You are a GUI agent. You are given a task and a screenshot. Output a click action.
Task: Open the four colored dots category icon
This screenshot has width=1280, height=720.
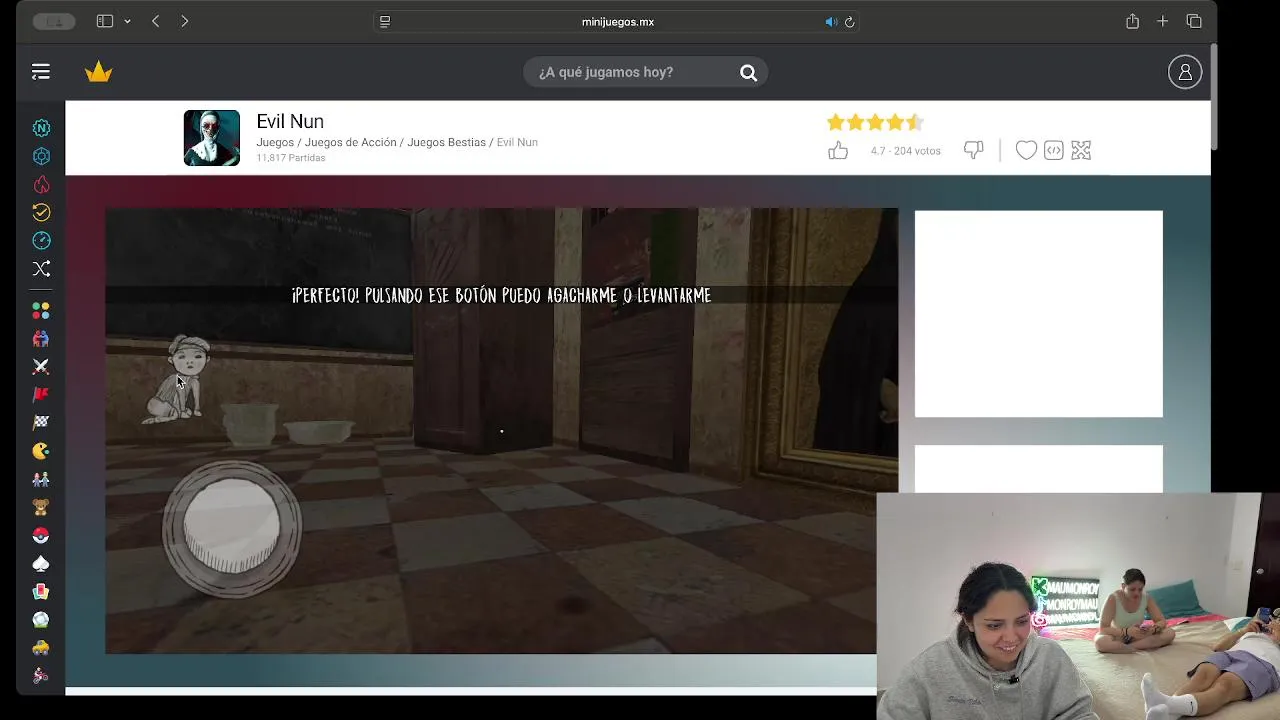coord(41,311)
